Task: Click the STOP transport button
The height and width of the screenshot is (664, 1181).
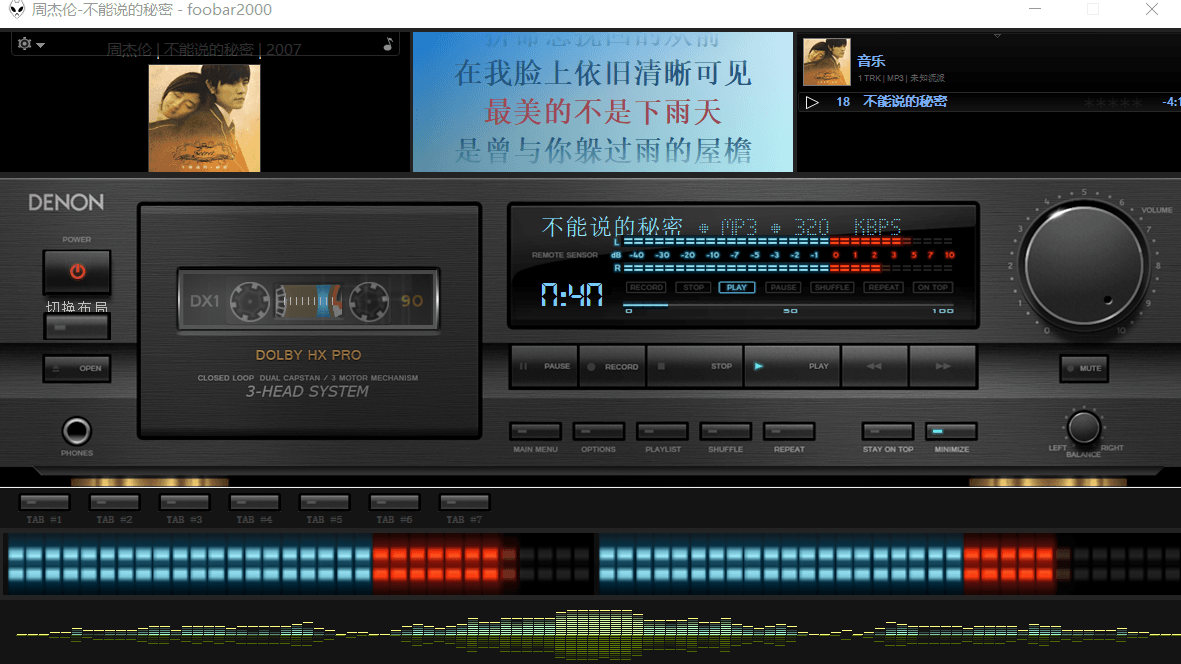Action: tap(694, 367)
